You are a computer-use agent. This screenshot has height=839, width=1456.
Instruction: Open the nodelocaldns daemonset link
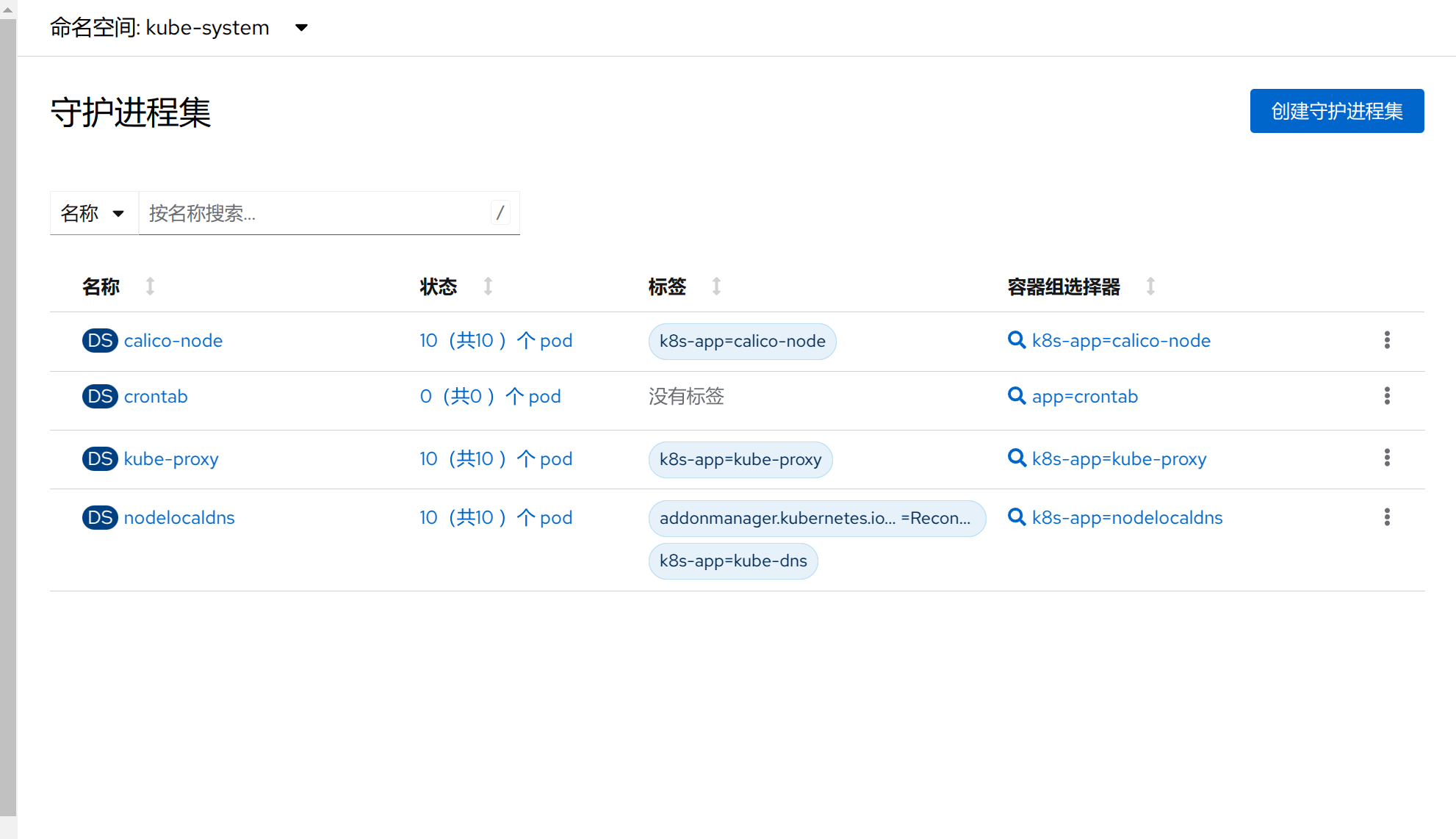(179, 517)
